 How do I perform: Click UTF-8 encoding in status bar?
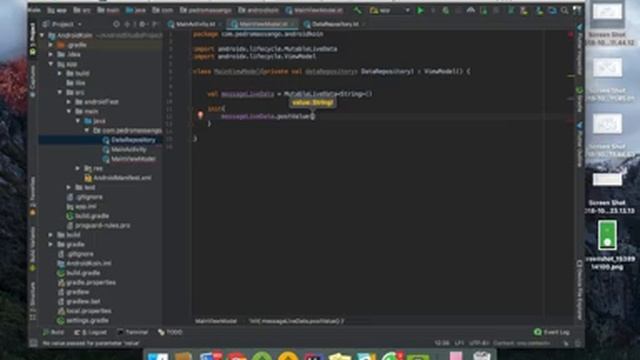click(478, 343)
